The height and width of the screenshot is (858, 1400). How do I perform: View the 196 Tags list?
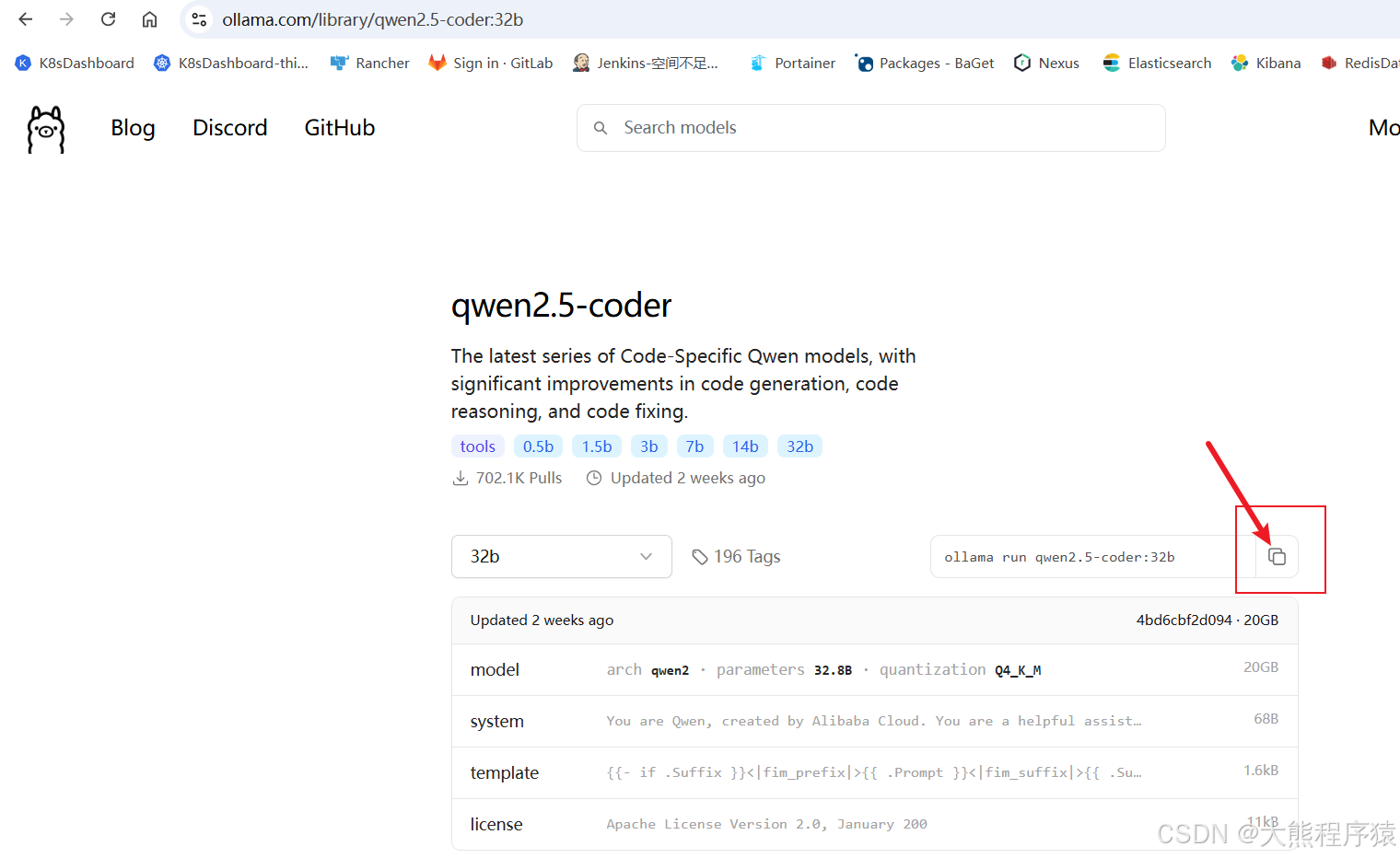coord(736,556)
